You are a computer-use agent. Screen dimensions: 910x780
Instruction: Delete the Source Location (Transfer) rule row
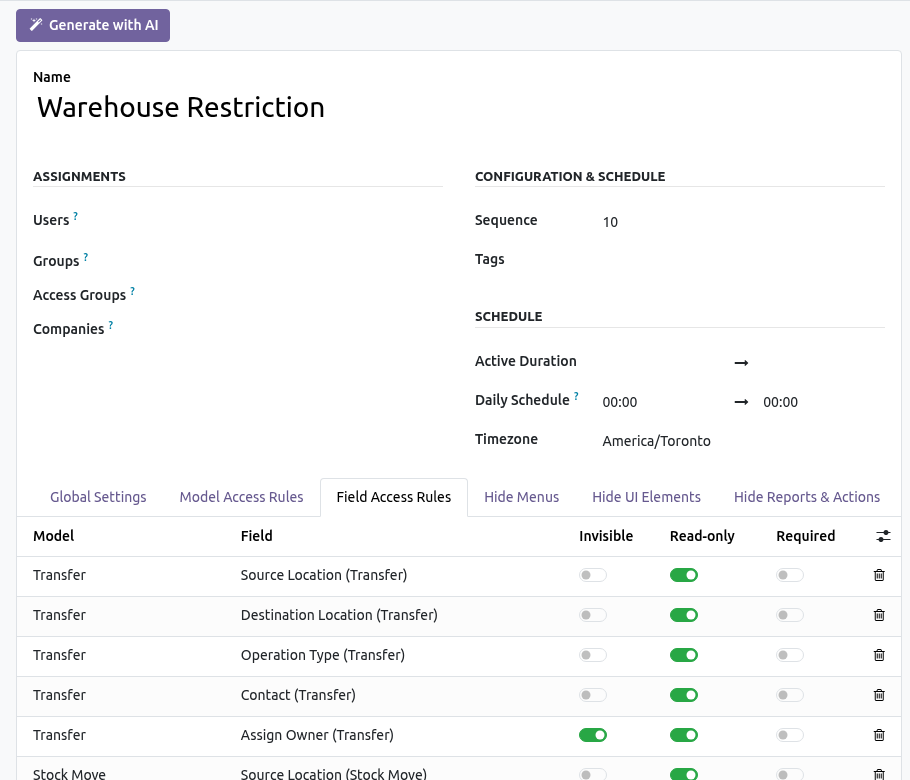click(879, 575)
